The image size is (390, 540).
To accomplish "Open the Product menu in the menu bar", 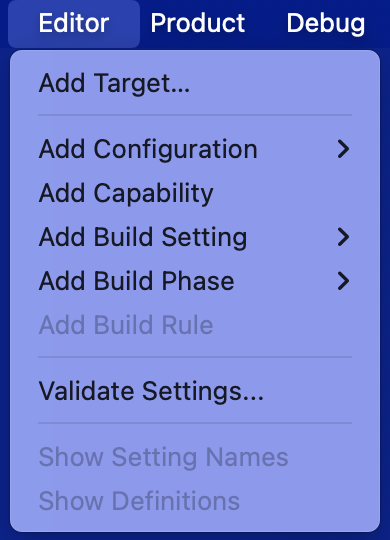I will 198,23.
